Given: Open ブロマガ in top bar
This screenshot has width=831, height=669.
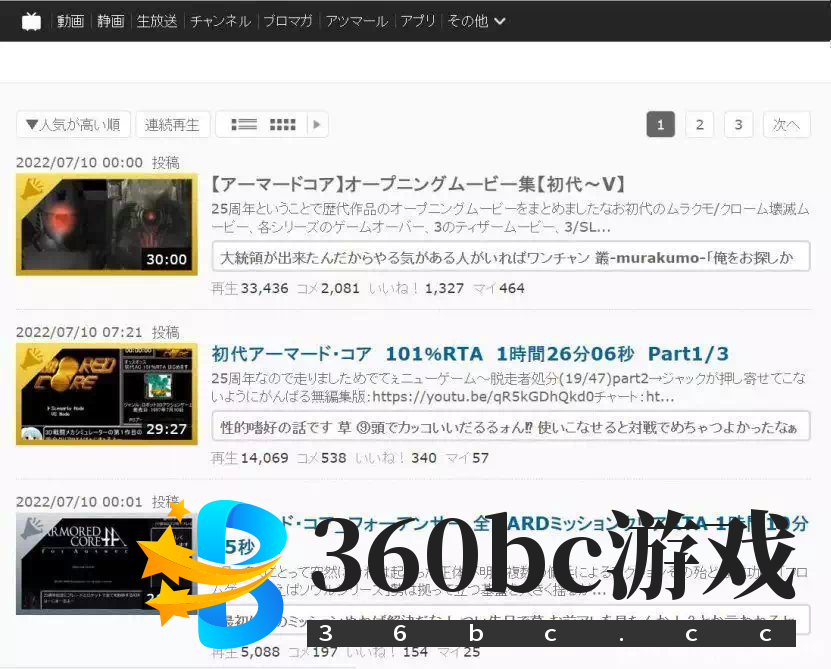Looking at the screenshot, I should click(288, 21).
